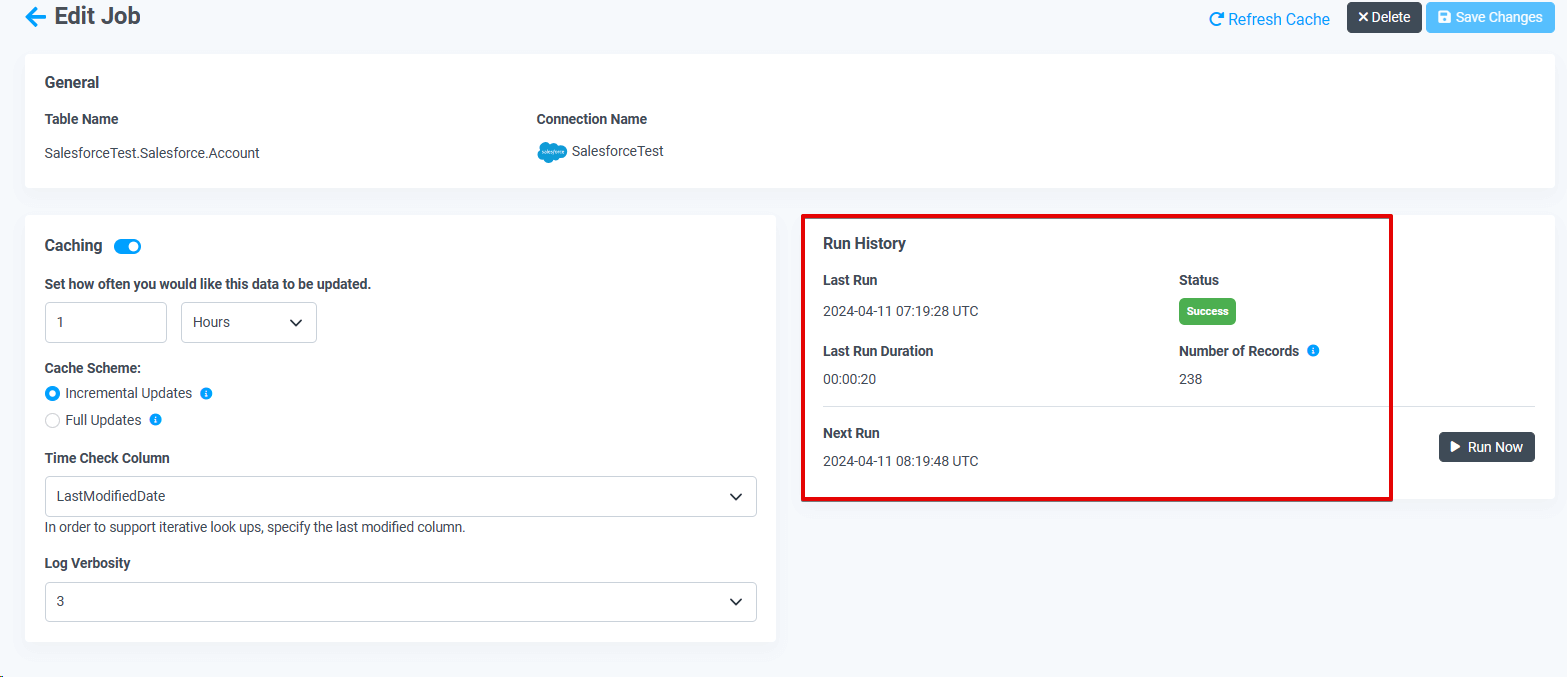Viewport: 1567px width, 677px height.
Task: Click the update interval number field
Action: tap(105, 322)
